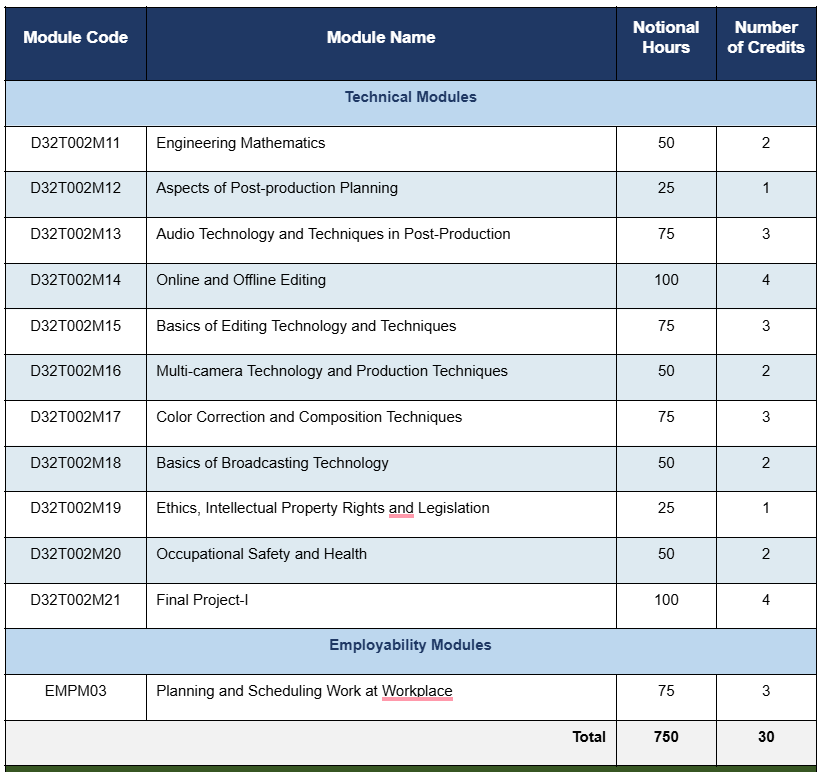Select the Number of Credits header cell
Image resolution: width=822 pixels, height=772 pixels.
tap(765, 38)
